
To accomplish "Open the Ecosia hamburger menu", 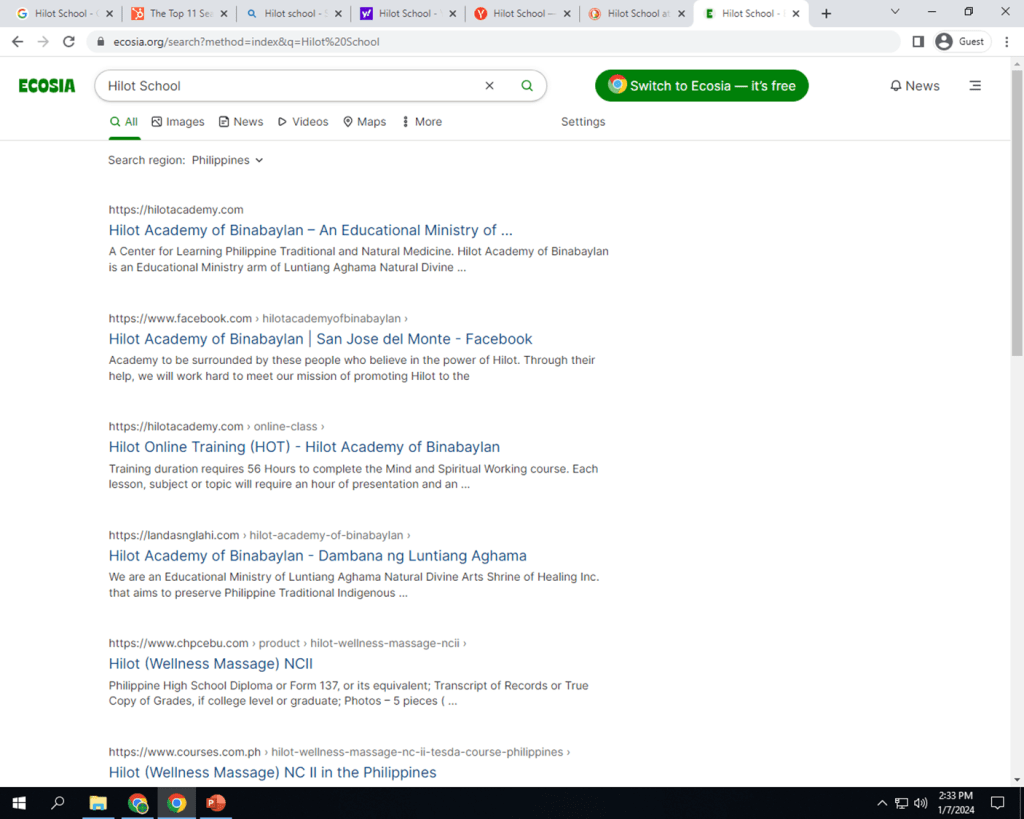I will point(975,86).
